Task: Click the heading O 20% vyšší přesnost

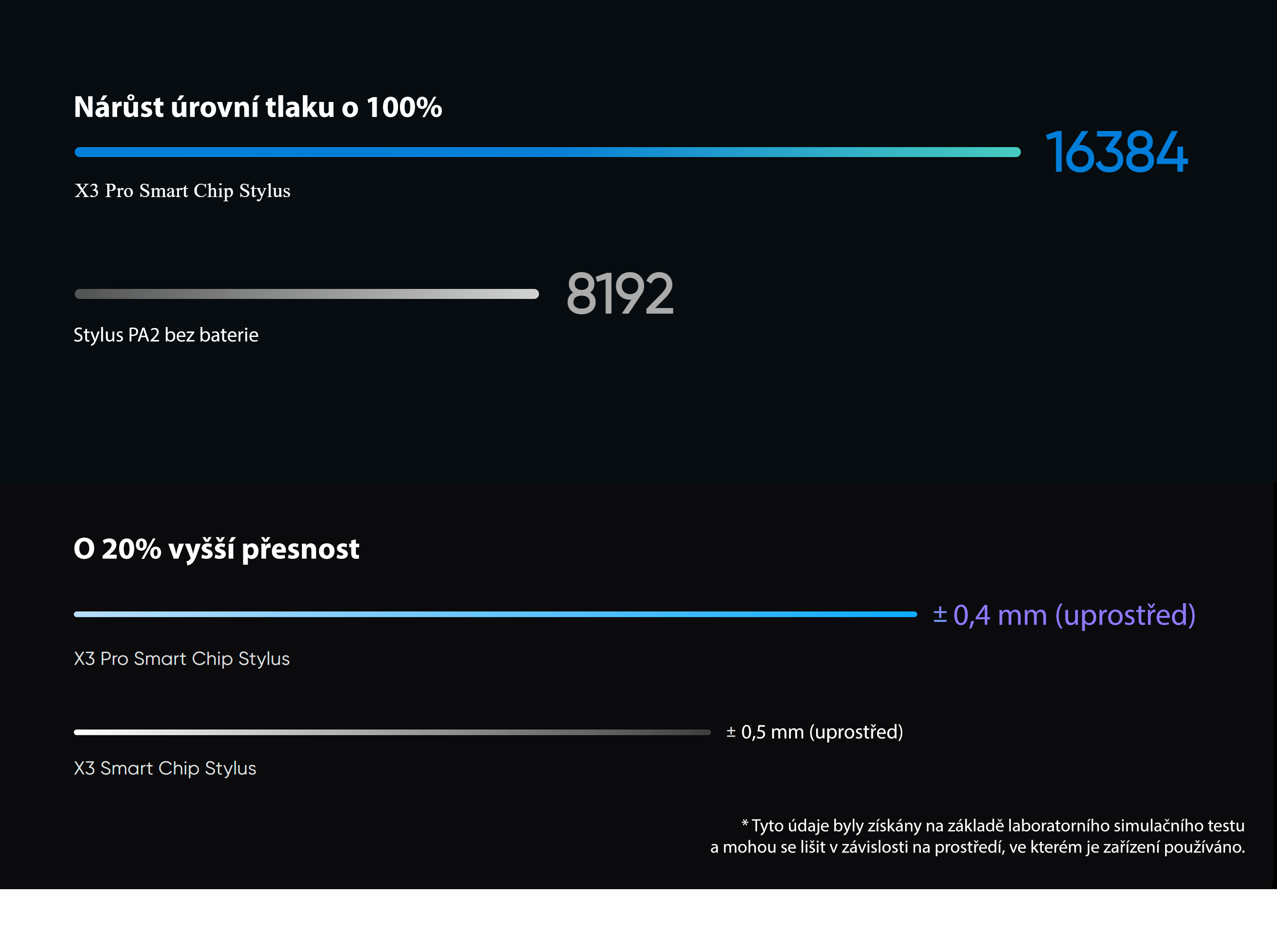Action: (x=217, y=549)
